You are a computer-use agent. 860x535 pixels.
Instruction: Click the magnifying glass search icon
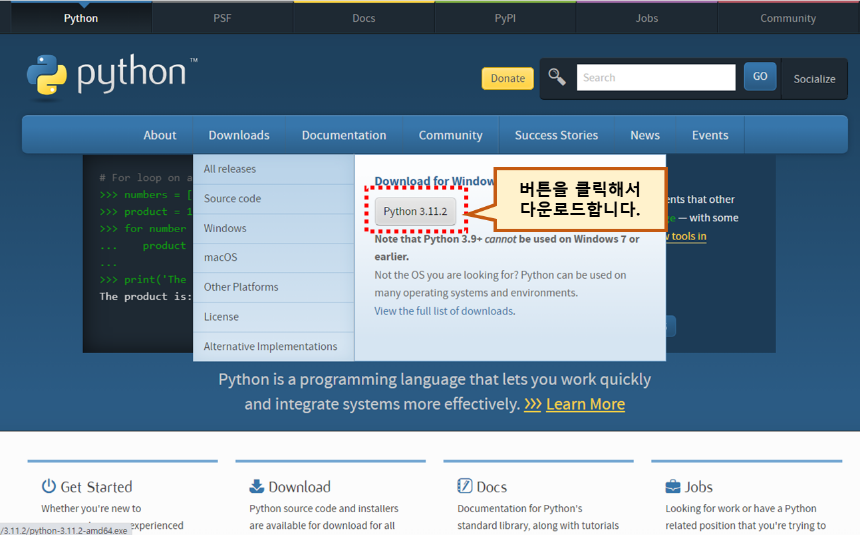557,77
